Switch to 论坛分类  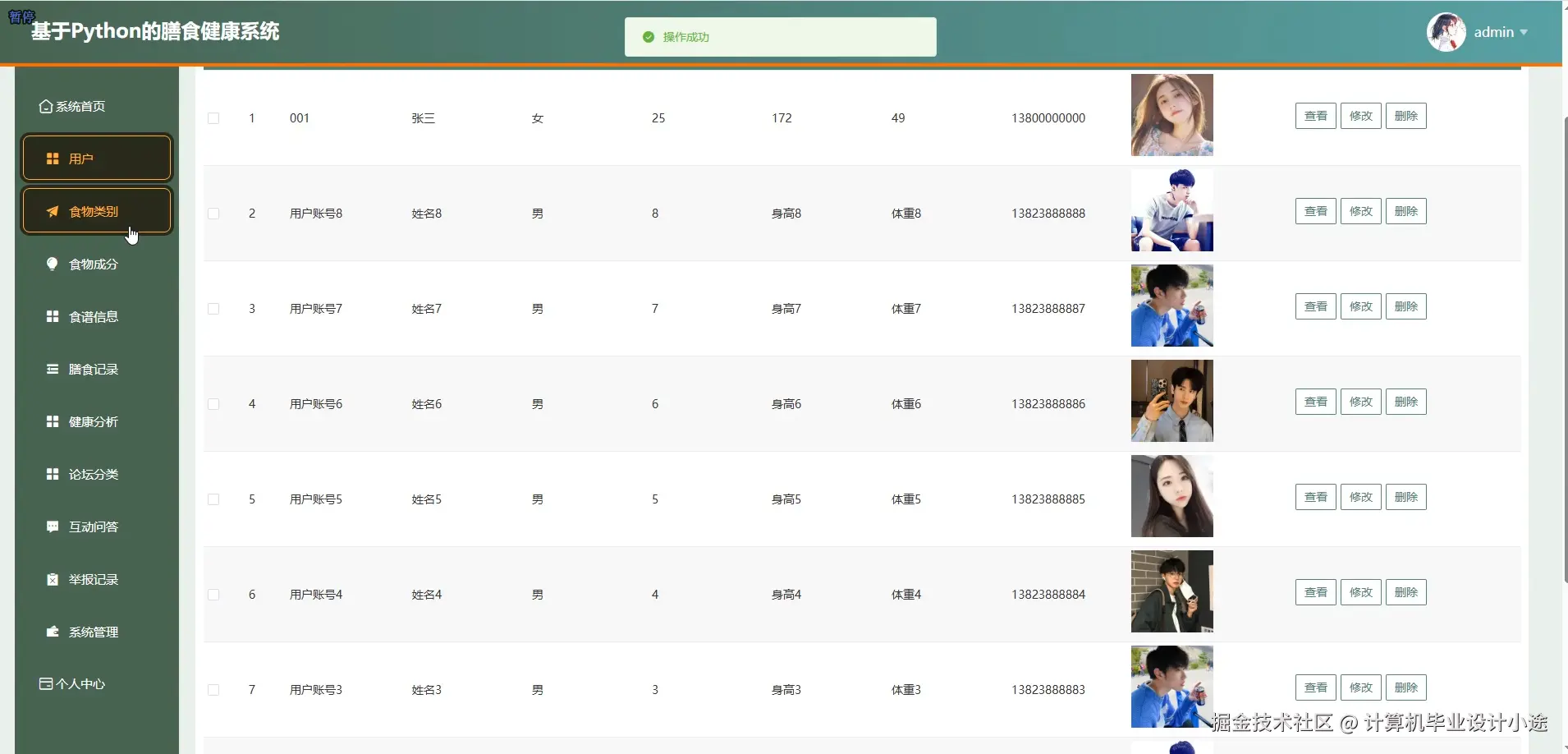click(x=97, y=474)
